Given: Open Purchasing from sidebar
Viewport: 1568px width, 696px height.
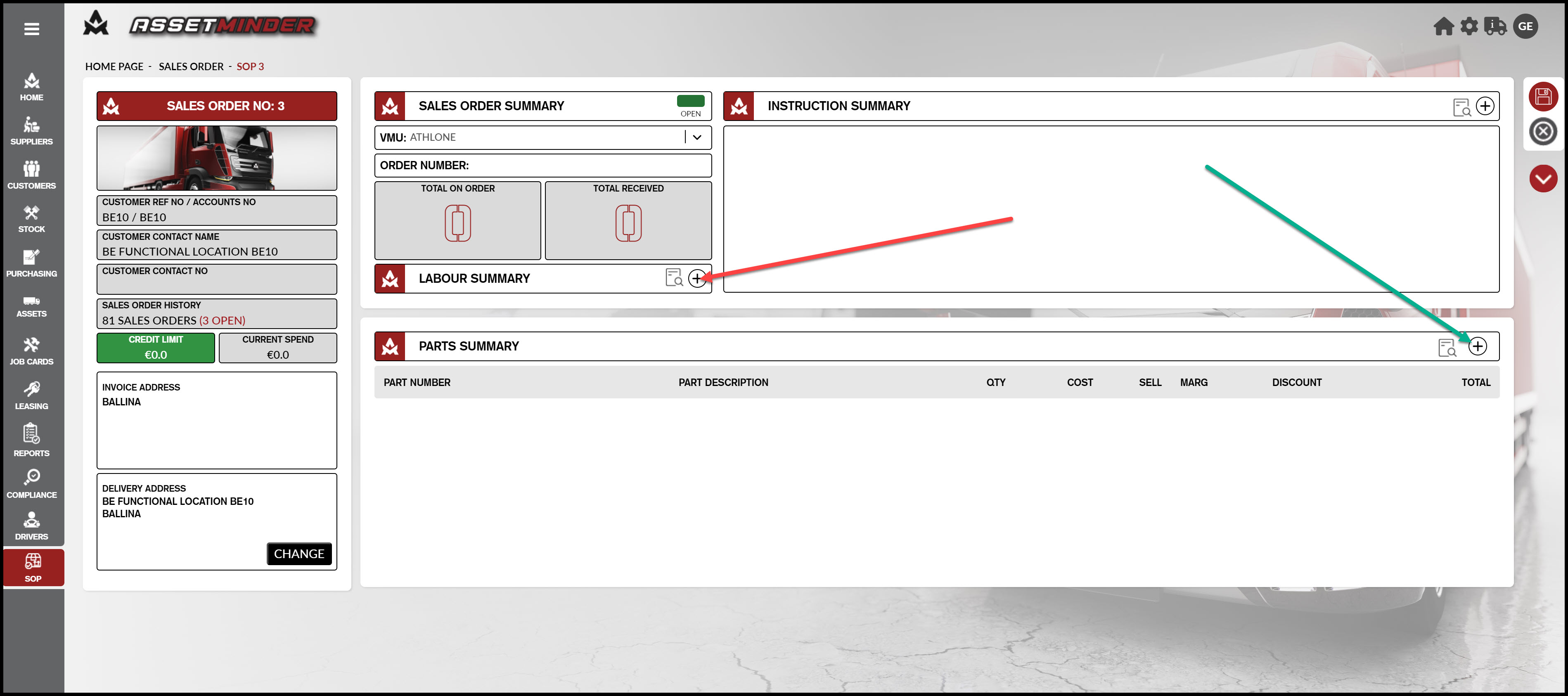Looking at the screenshot, I should tap(32, 263).
